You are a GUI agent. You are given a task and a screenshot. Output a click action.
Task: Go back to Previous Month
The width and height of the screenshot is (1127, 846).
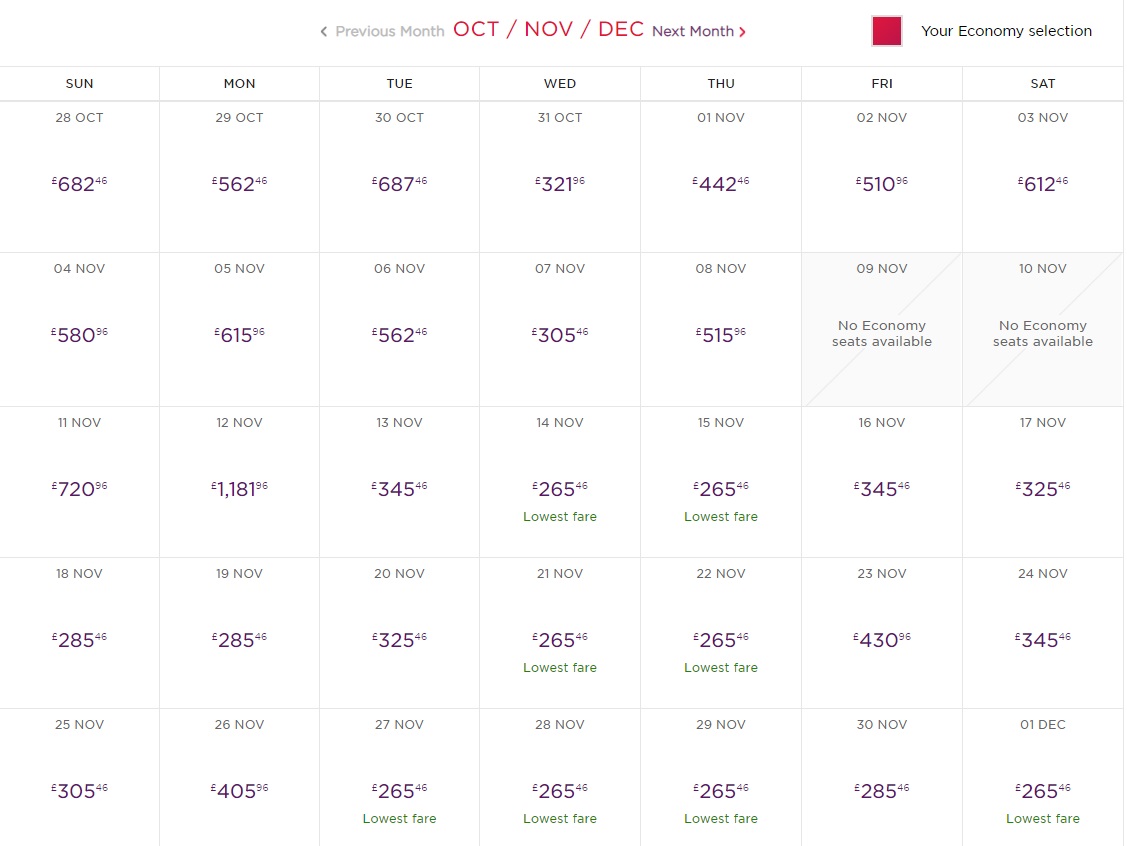(389, 32)
